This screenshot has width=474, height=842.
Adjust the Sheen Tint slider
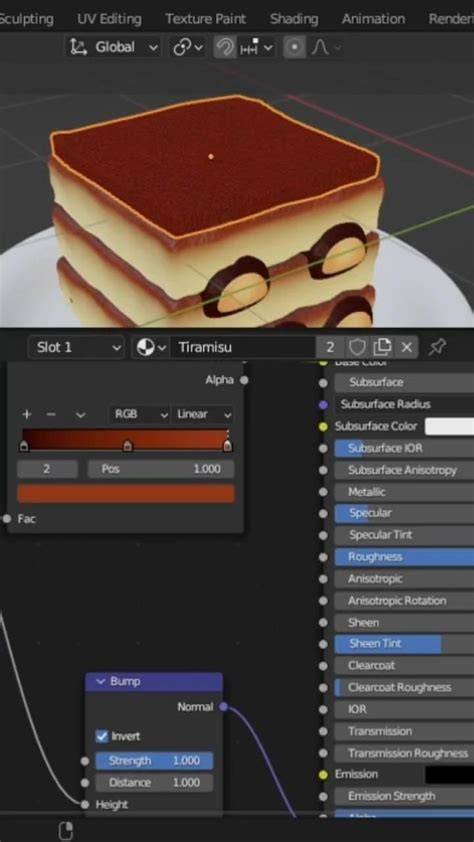click(x=404, y=643)
